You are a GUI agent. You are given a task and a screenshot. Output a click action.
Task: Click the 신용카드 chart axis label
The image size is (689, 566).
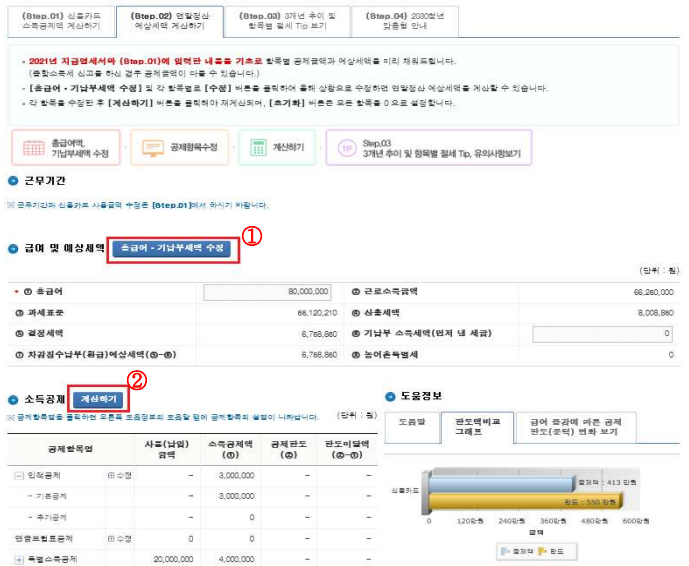click(405, 490)
